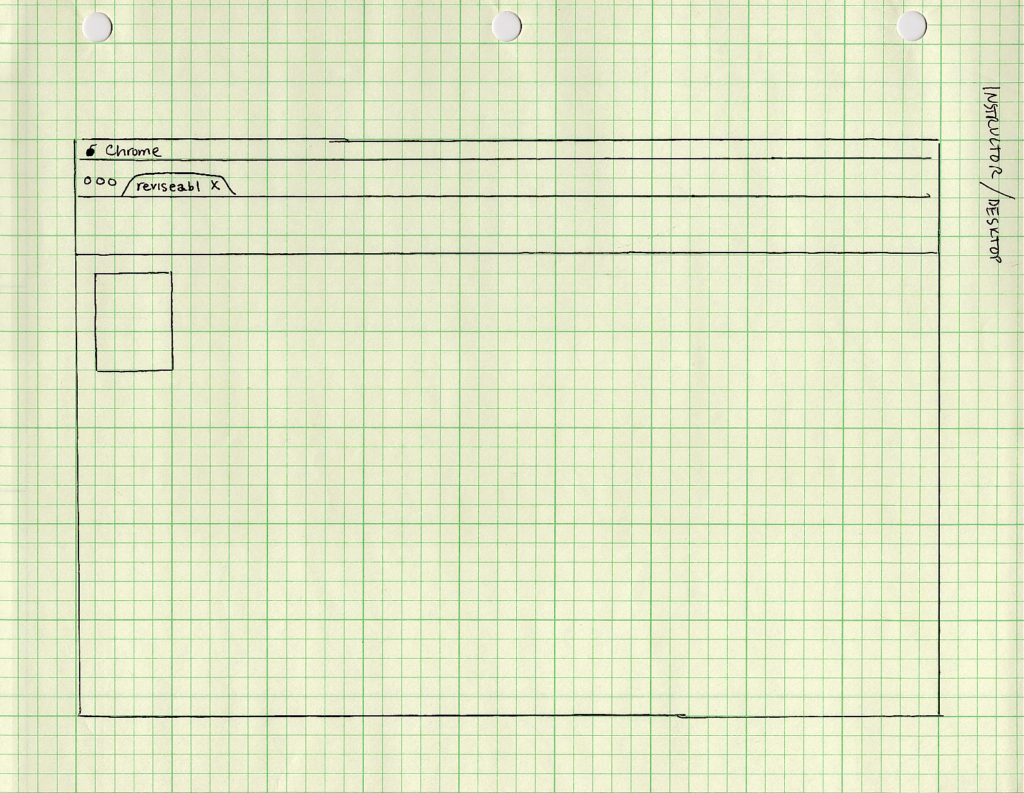Select the reviseabl tab
Screen dimensions: 1024x793
(x=167, y=186)
